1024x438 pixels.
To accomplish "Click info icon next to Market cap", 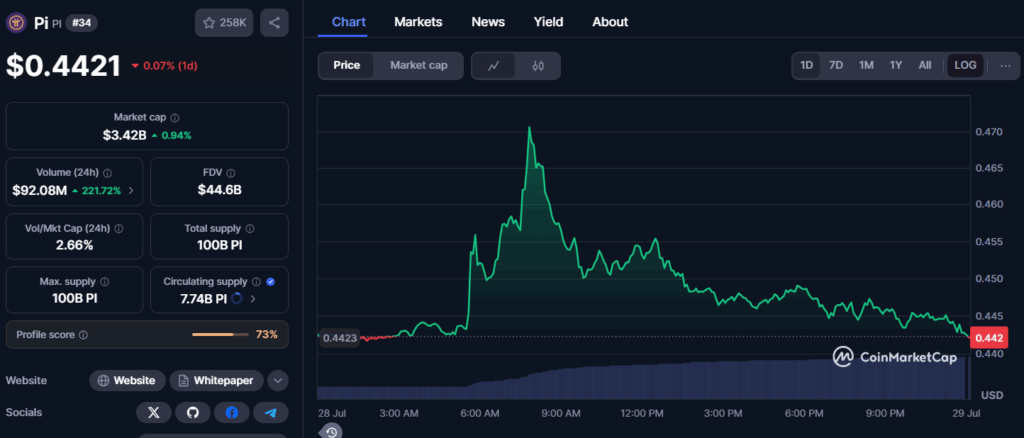I will [174, 117].
